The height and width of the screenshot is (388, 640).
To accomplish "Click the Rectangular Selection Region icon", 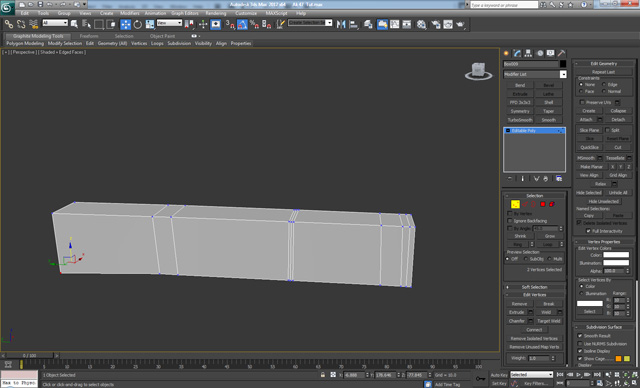I will click(x=99, y=24).
